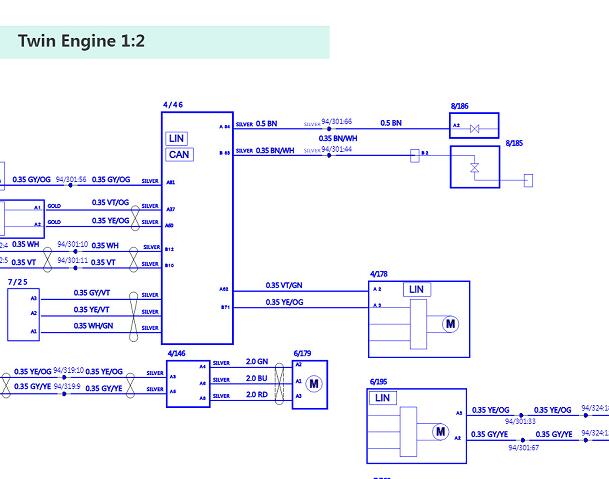Click the wire label 0.35 VT/OG
The height and width of the screenshot is (479, 609).
[x=110, y=202]
